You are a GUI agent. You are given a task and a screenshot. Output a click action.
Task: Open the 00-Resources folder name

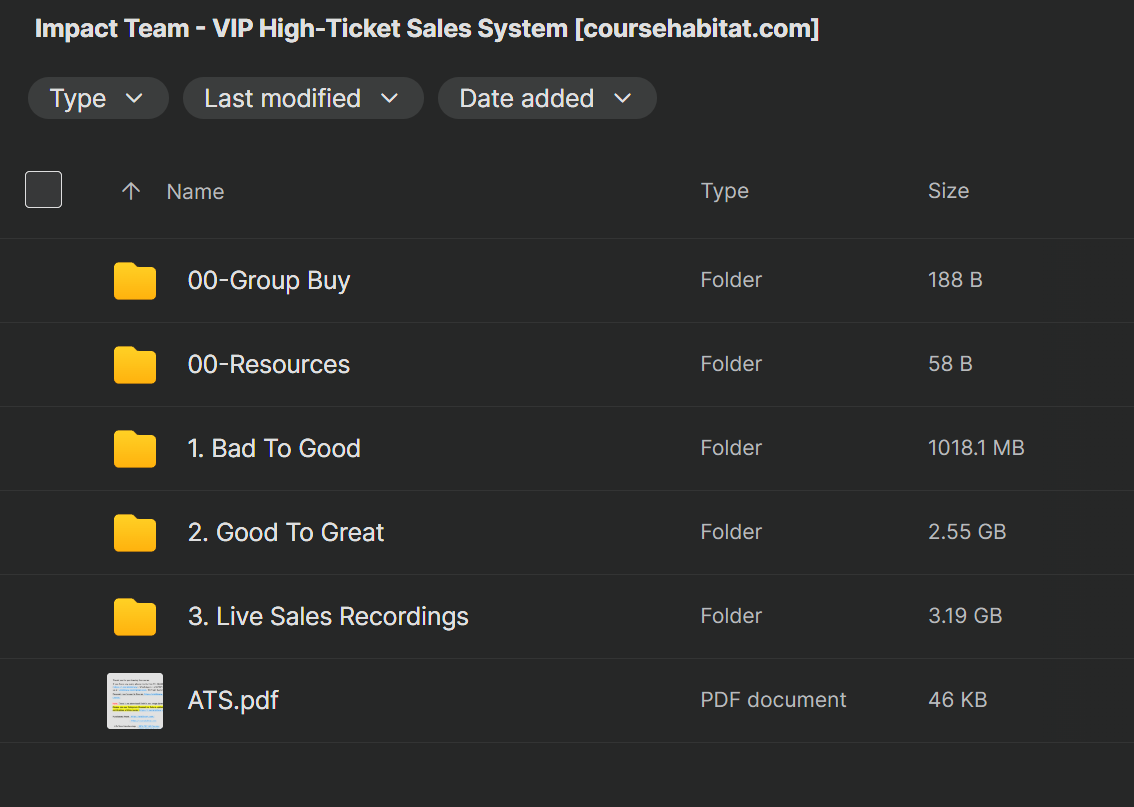pyautogui.click(x=269, y=365)
